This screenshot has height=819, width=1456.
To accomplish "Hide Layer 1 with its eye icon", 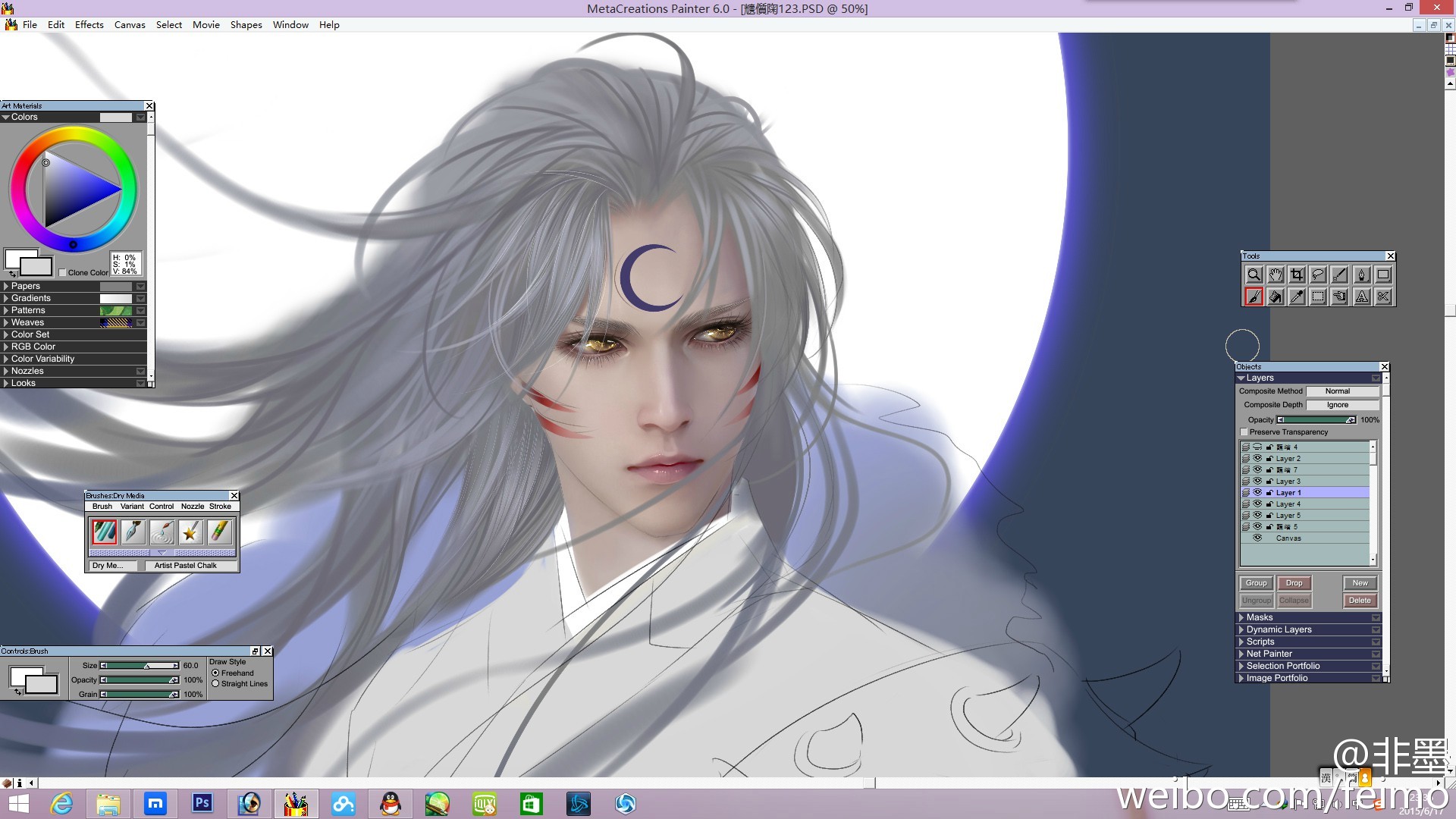I will click(x=1257, y=493).
